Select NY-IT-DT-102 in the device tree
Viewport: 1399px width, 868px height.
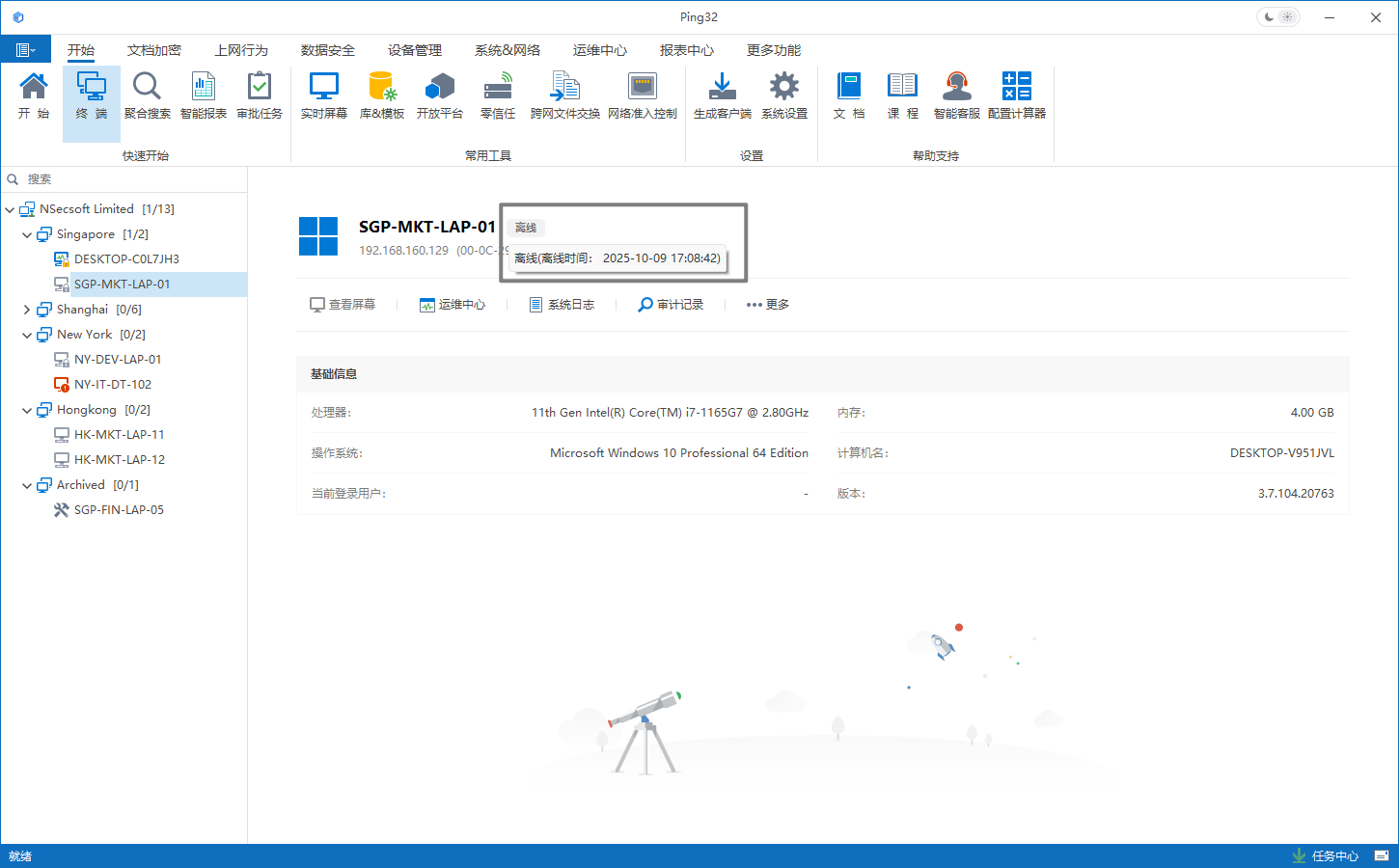pyautogui.click(x=113, y=385)
